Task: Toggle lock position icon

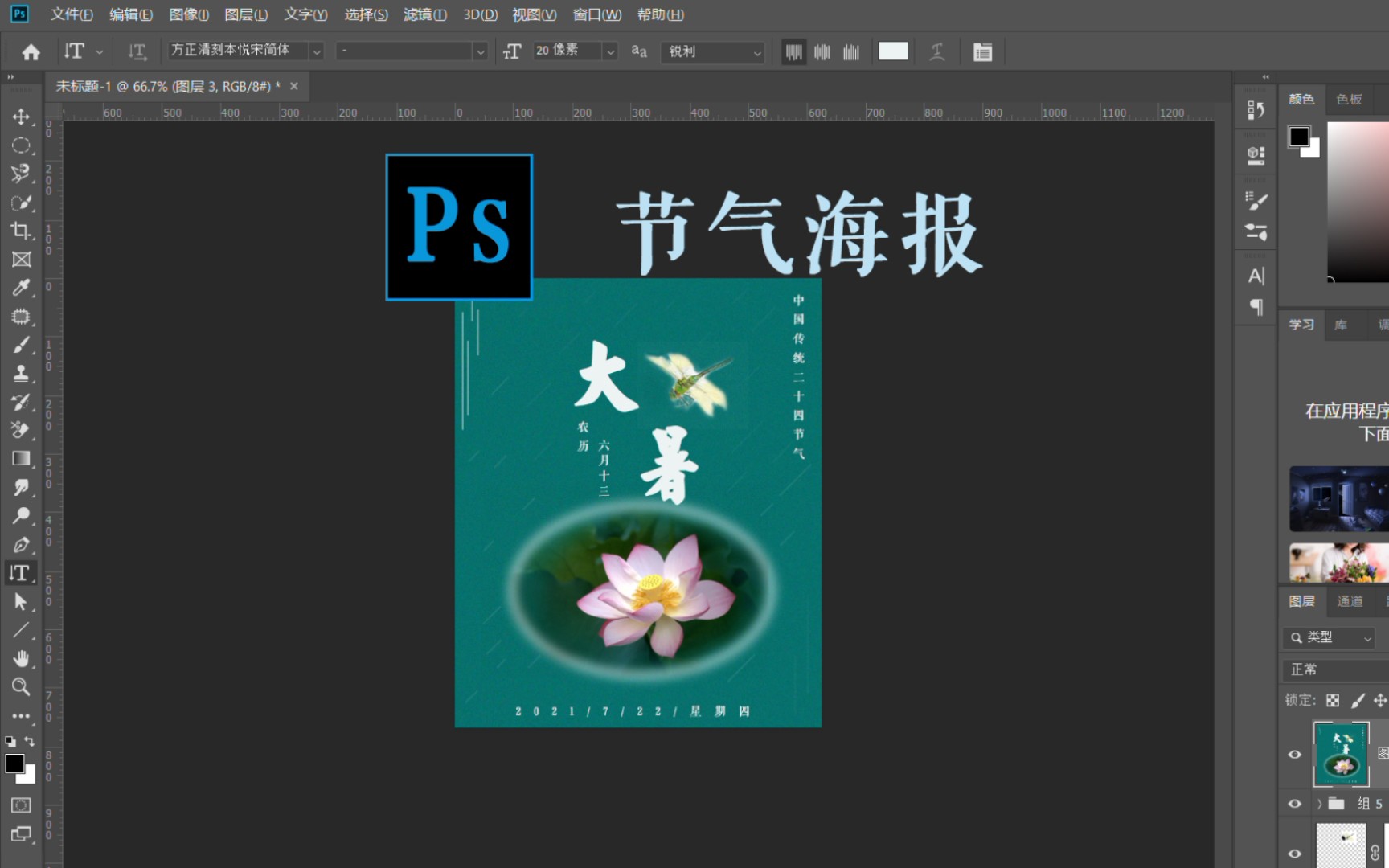Action: [1380, 700]
